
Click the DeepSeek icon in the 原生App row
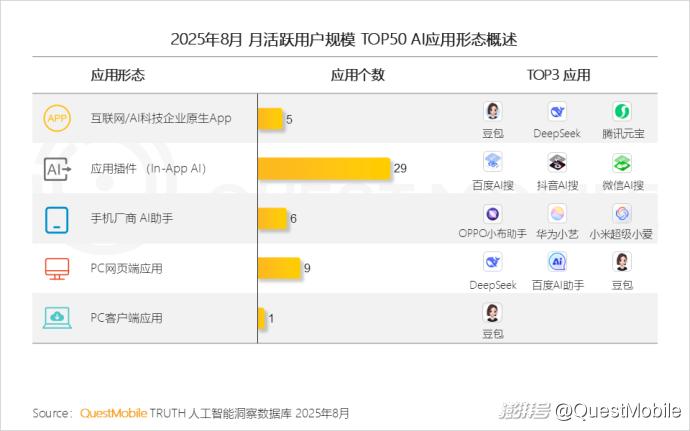(x=557, y=112)
